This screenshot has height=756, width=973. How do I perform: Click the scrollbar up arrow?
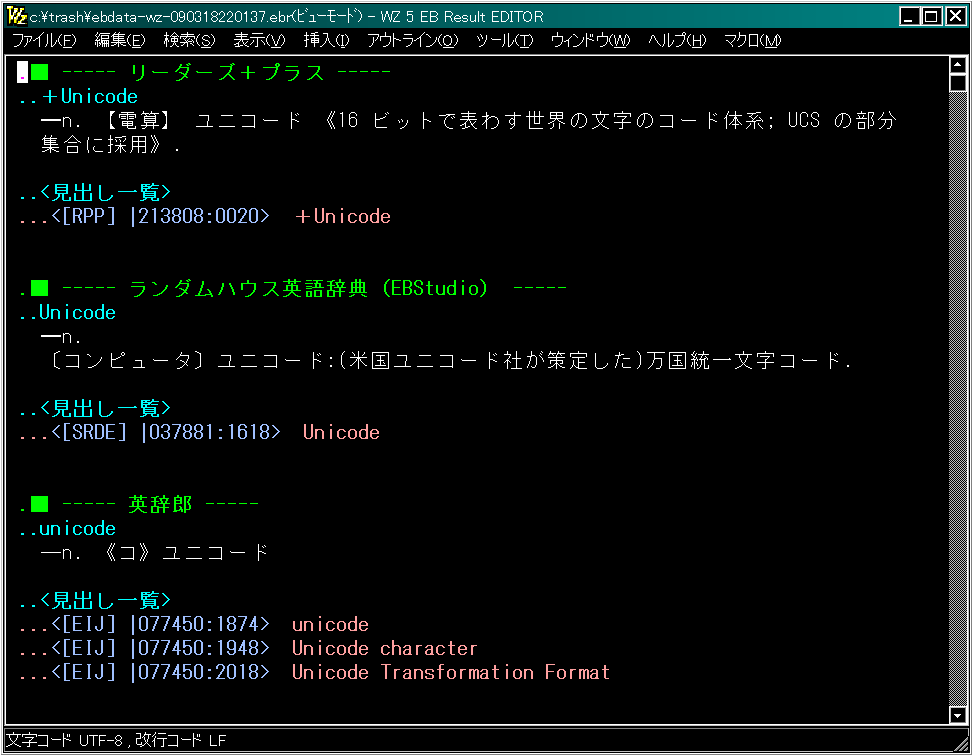pos(957,65)
